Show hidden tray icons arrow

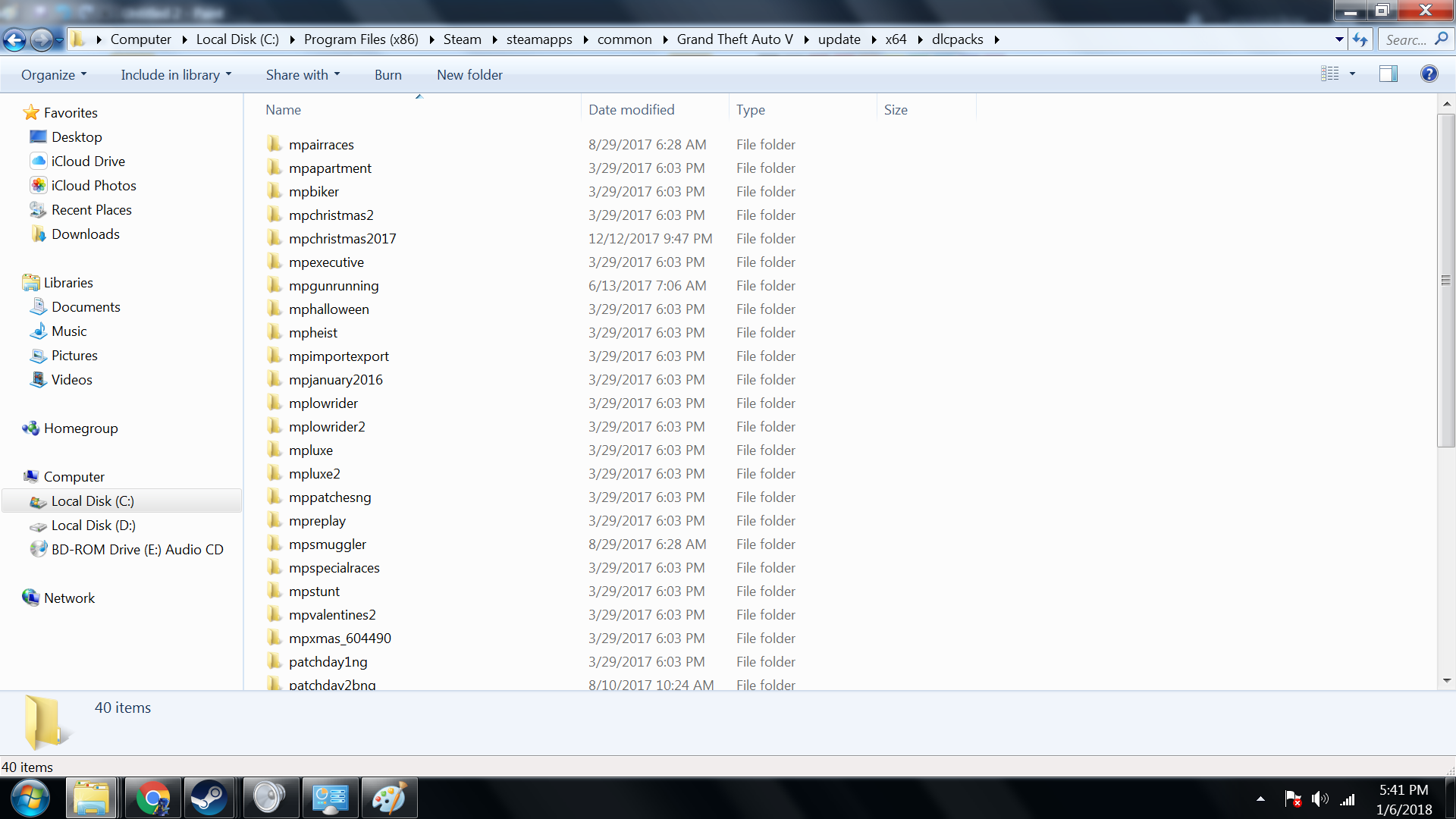(1260, 799)
